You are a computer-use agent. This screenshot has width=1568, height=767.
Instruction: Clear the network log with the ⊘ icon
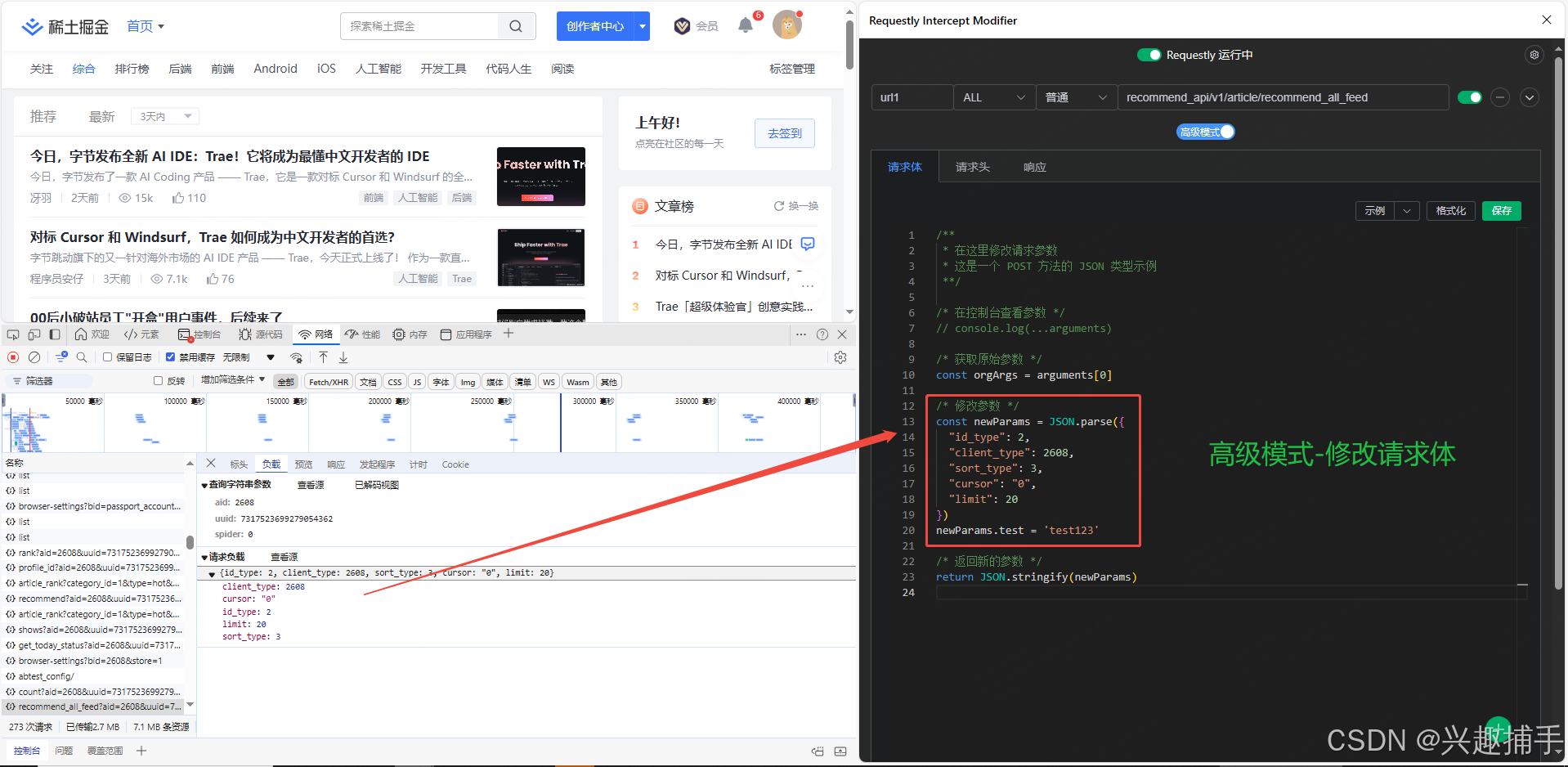(x=34, y=357)
